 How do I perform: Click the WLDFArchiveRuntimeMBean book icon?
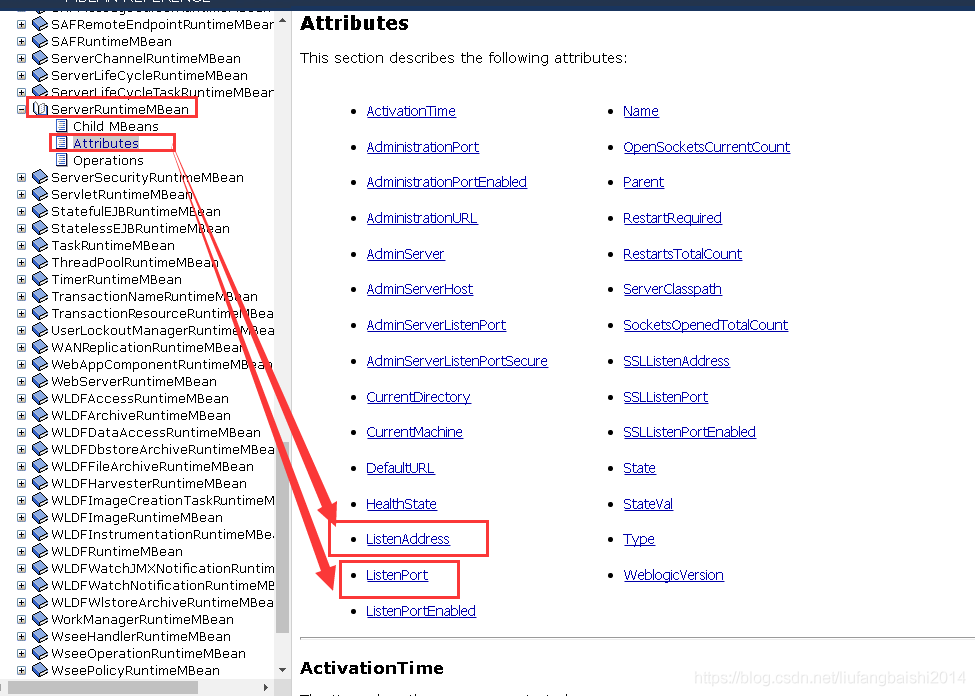[x=40, y=415]
